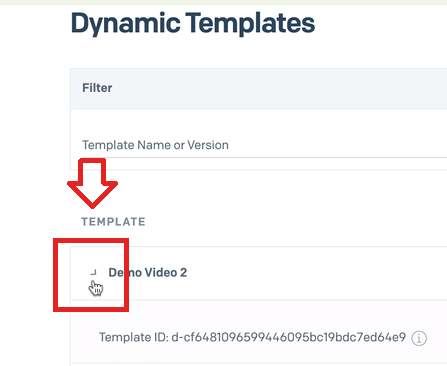The image size is (447, 366).
Task: Click the "Filter" label text
Action: coord(97,88)
